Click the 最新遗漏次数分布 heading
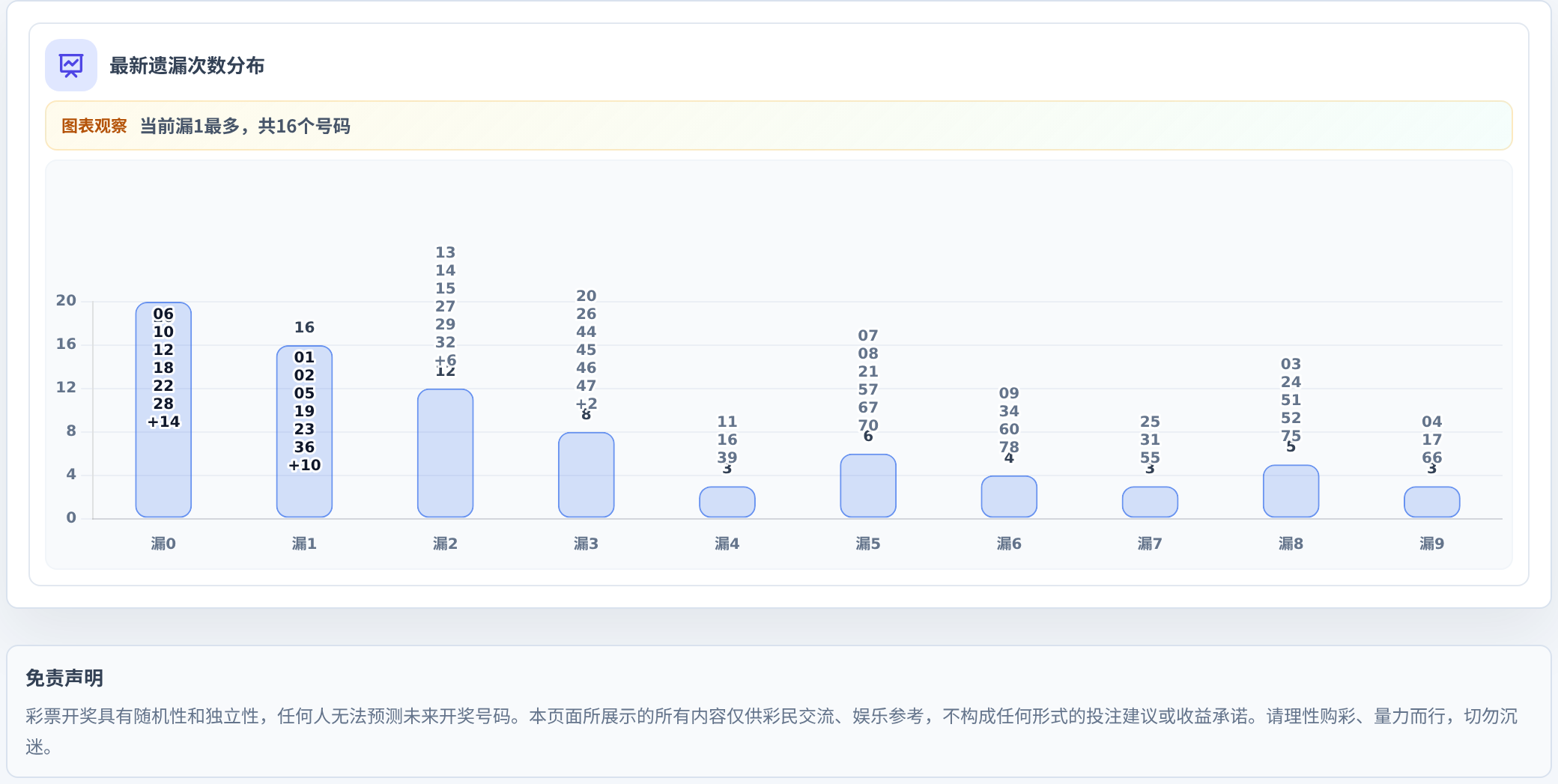Viewport: 1558px width, 784px height. (x=187, y=66)
